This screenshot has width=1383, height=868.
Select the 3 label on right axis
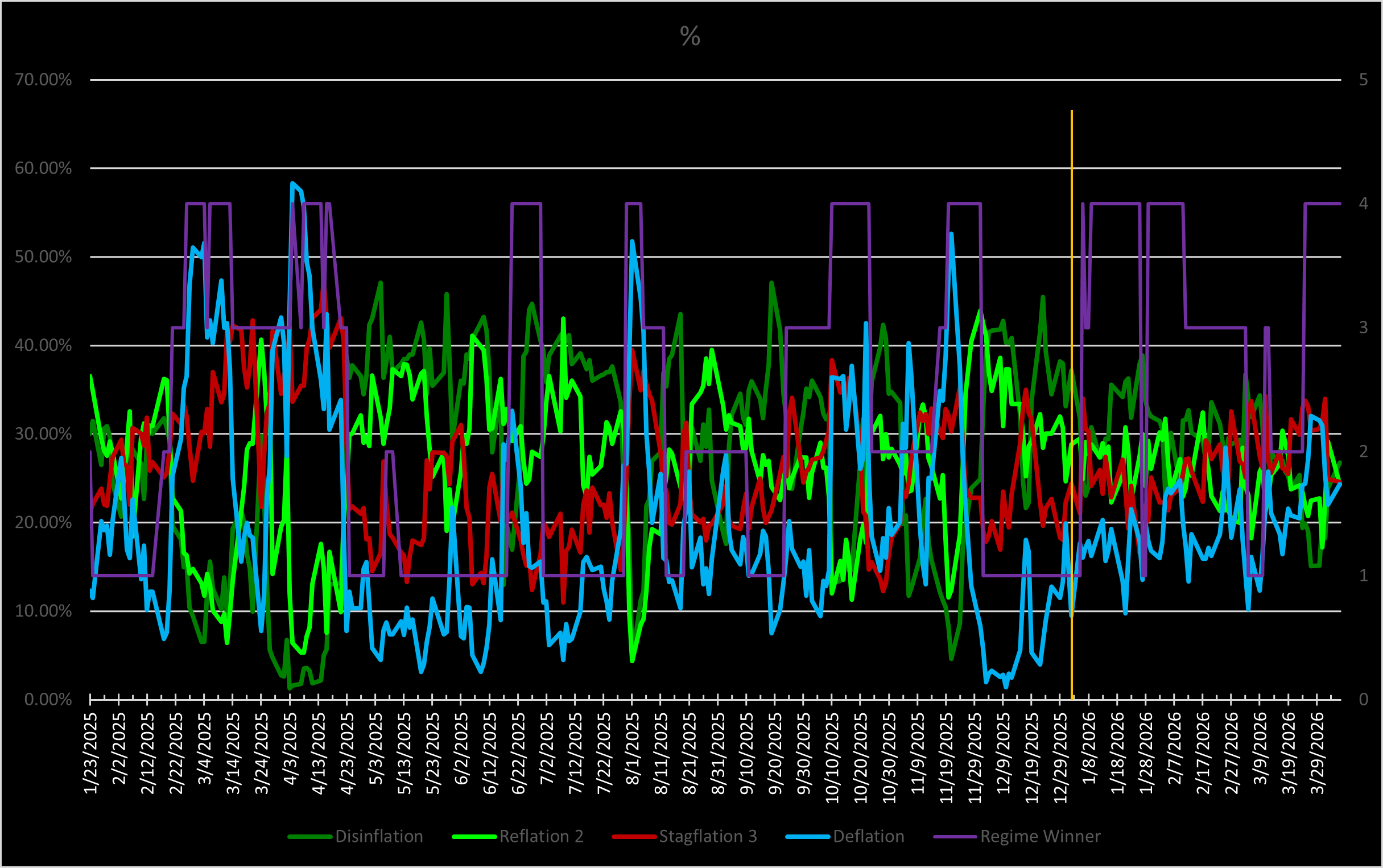tap(1363, 328)
